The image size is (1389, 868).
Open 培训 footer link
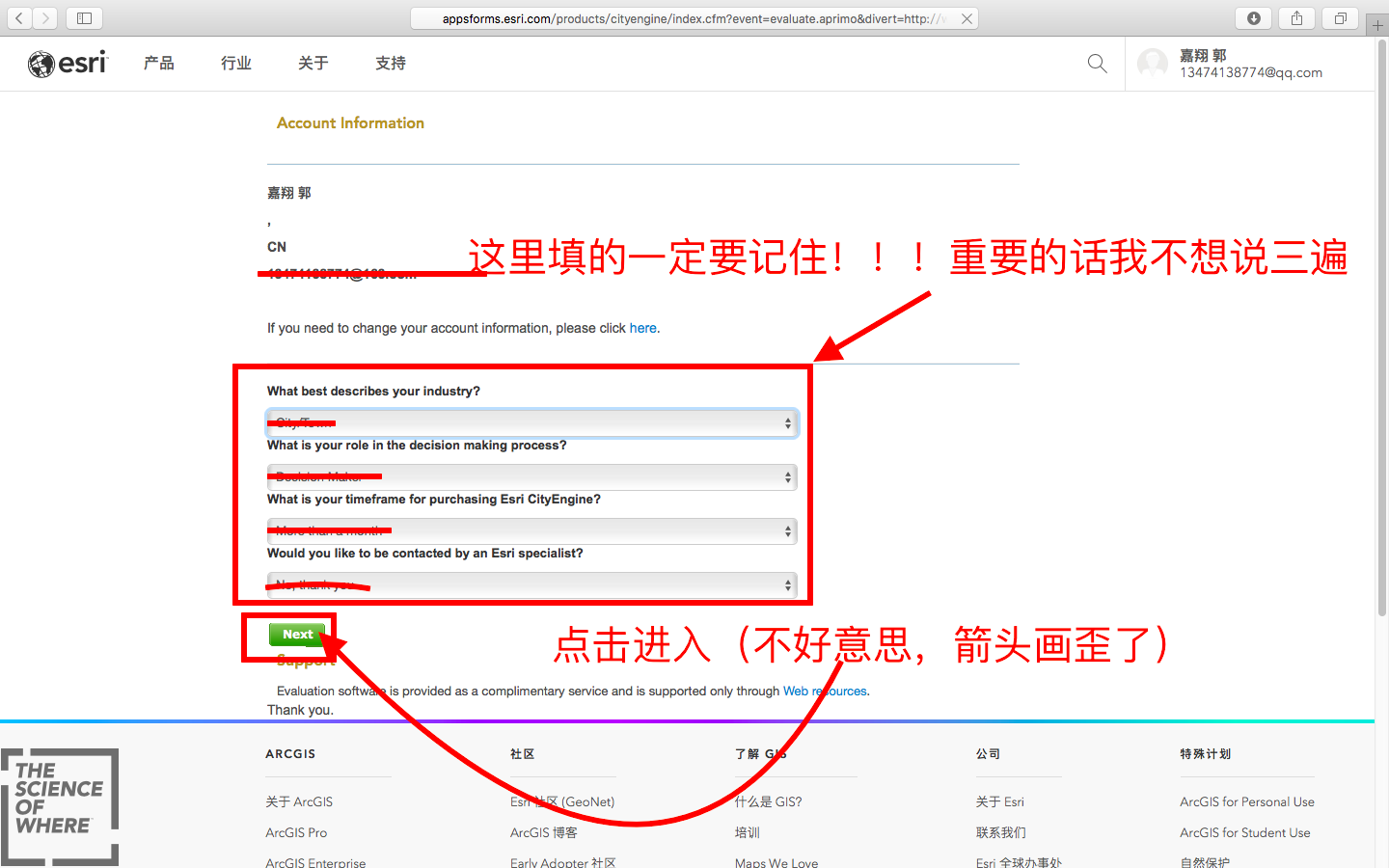coord(748,832)
